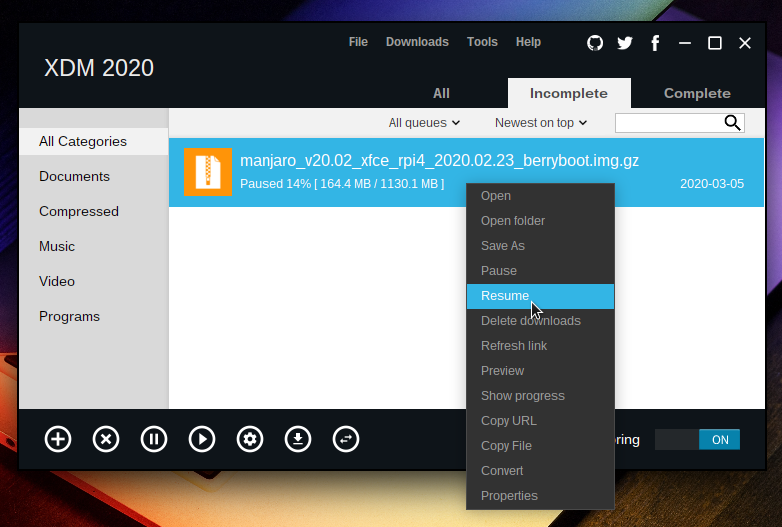
Task: Open the GitHub link icon
Action: pyautogui.click(x=595, y=43)
